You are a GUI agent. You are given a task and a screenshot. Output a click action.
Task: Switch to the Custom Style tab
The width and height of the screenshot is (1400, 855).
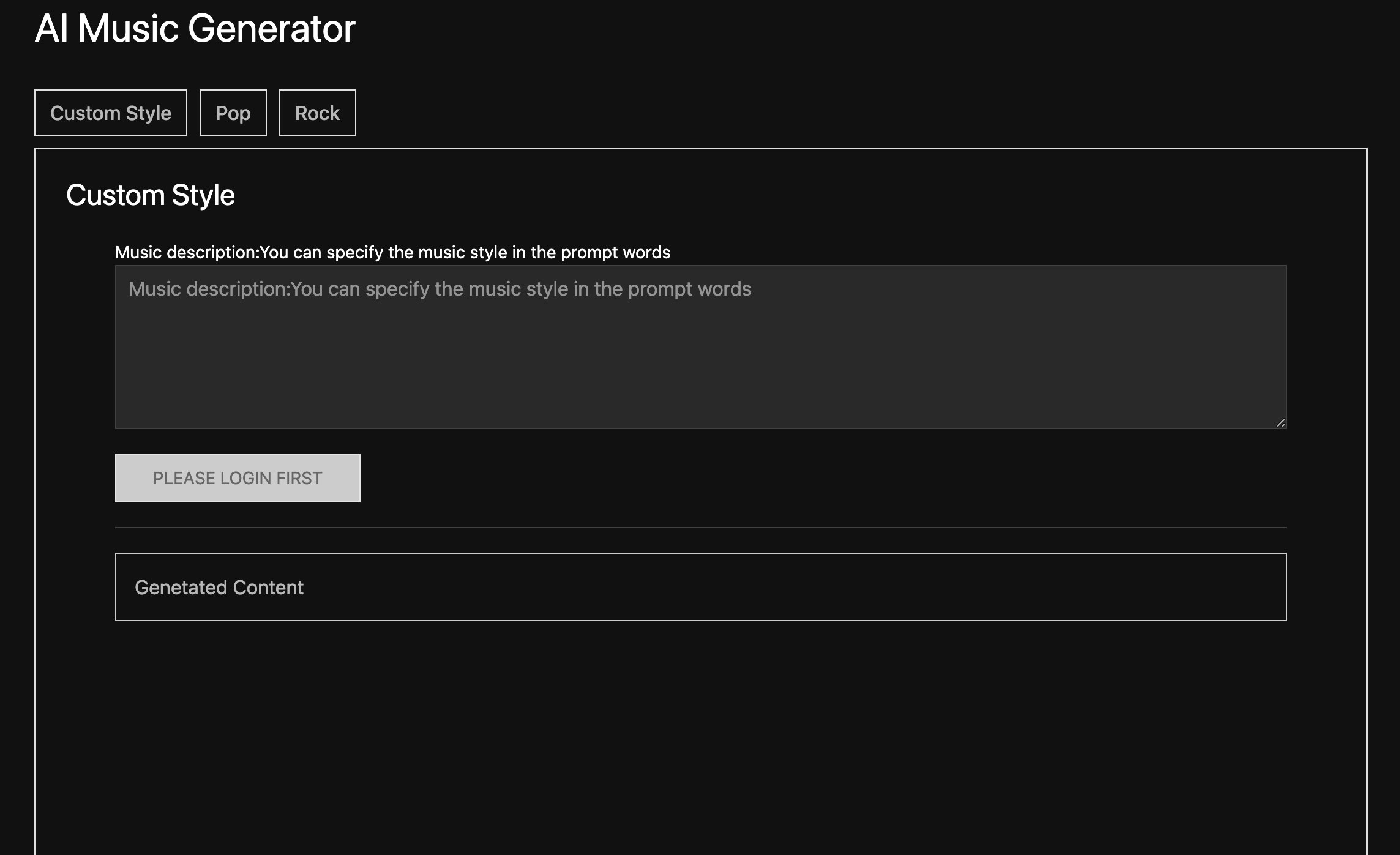pyautogui.click(x=110, y=113)
